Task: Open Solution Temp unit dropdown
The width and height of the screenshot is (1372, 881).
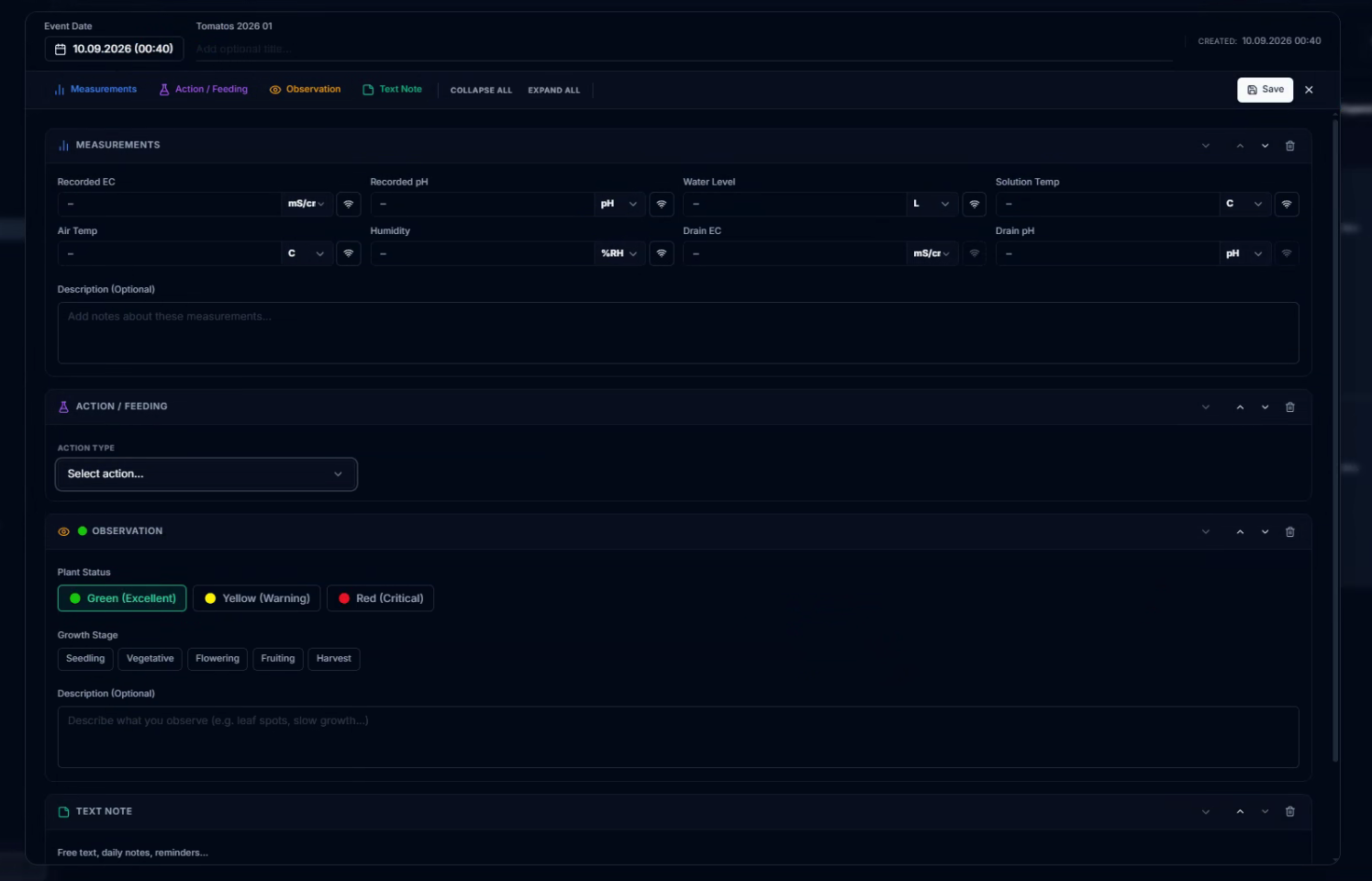Action: [x=1245, y=204]
